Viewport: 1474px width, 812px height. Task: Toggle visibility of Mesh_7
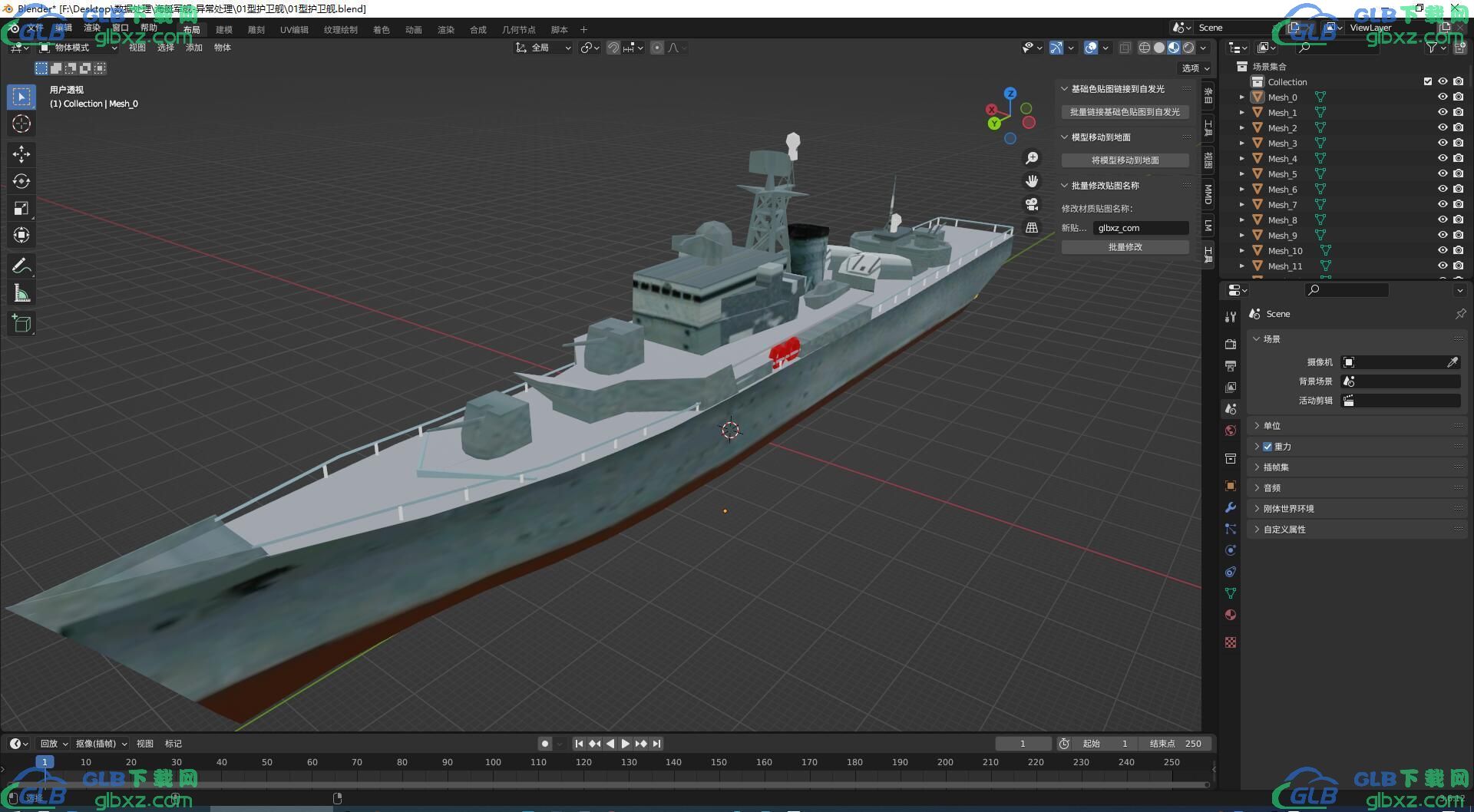tap(1443, 205)
